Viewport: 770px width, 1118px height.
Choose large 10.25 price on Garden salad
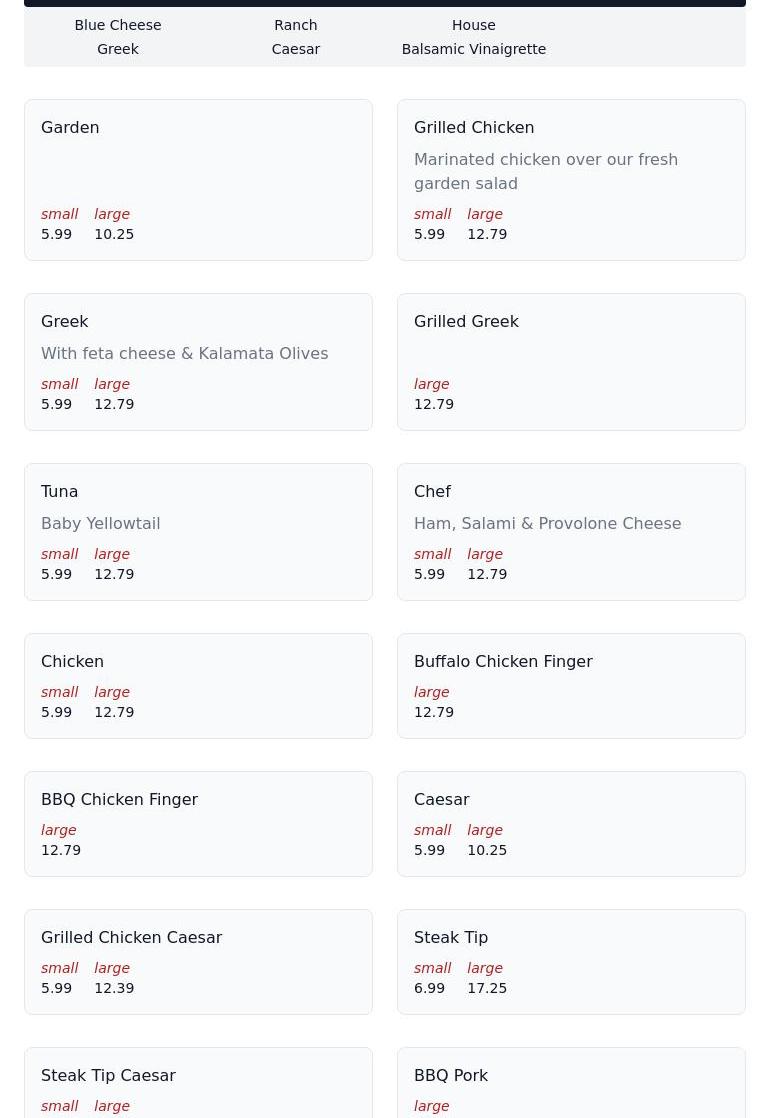coord(114,234)
